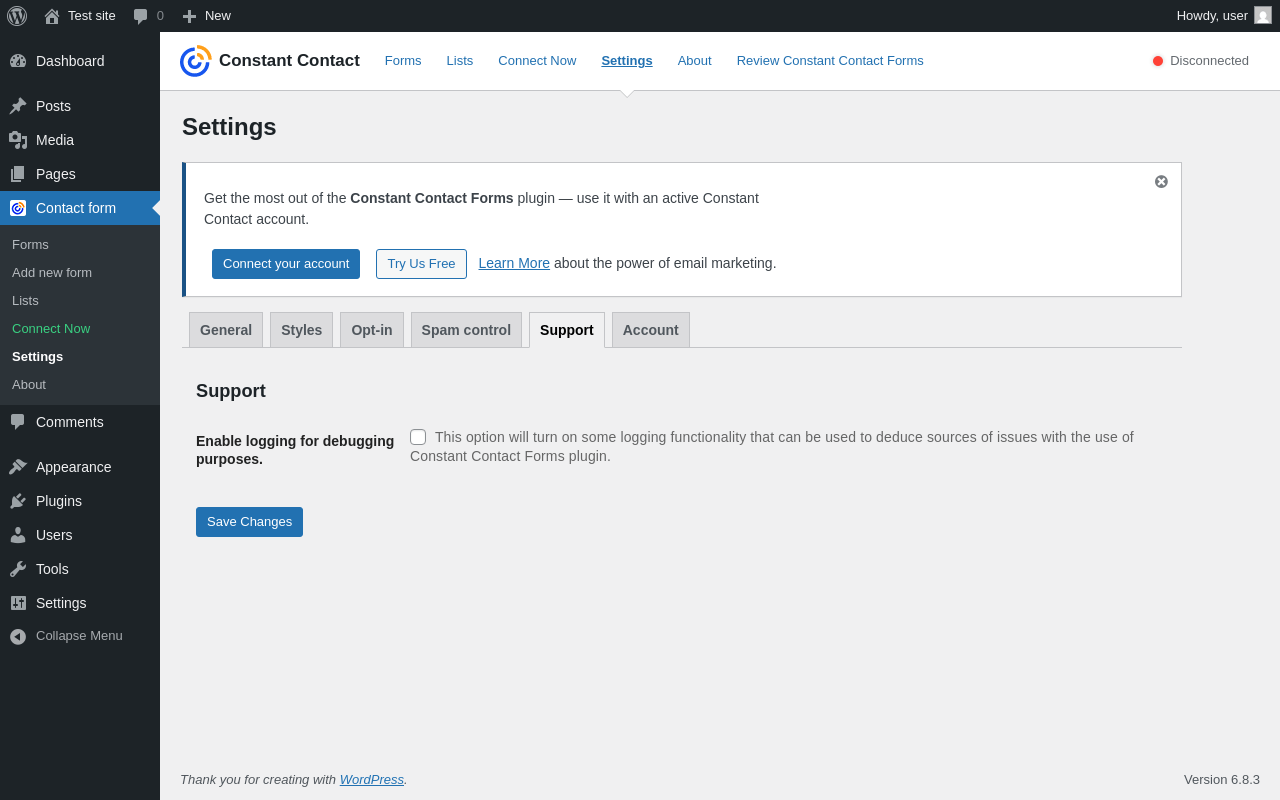Switch to the Spam control tab
This screenshot has width=1280, height=800.
(x=466, y=330)
